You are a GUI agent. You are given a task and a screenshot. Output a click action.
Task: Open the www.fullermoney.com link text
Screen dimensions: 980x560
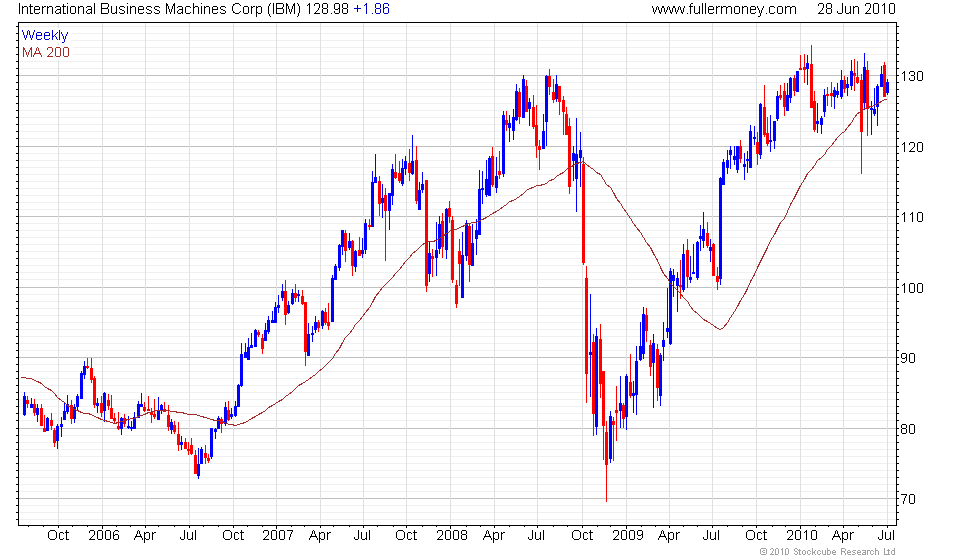pyautogui.click(x=724, y=9)
